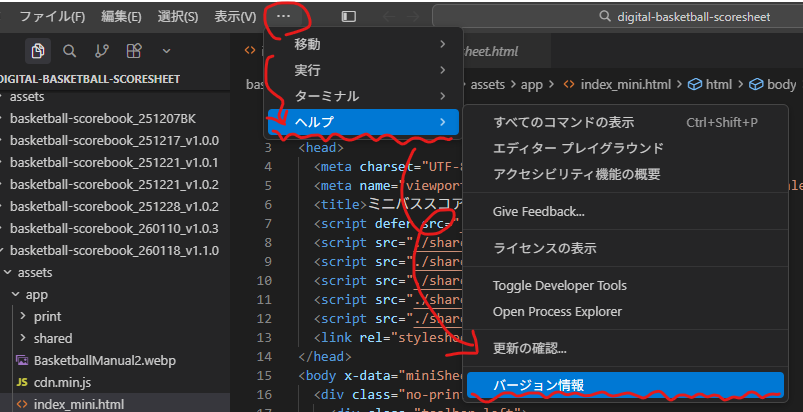
Task: Expand the shared folder chevron
Action: coord(23,339)
